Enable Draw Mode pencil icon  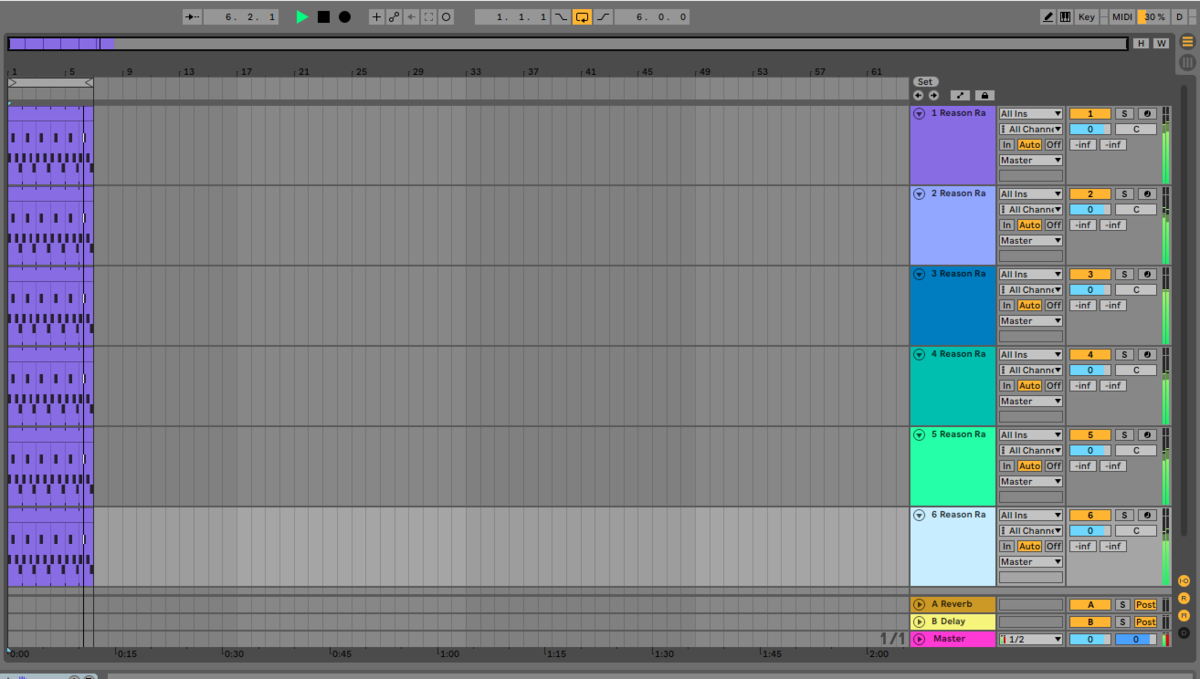click(x=1048, y=17)
